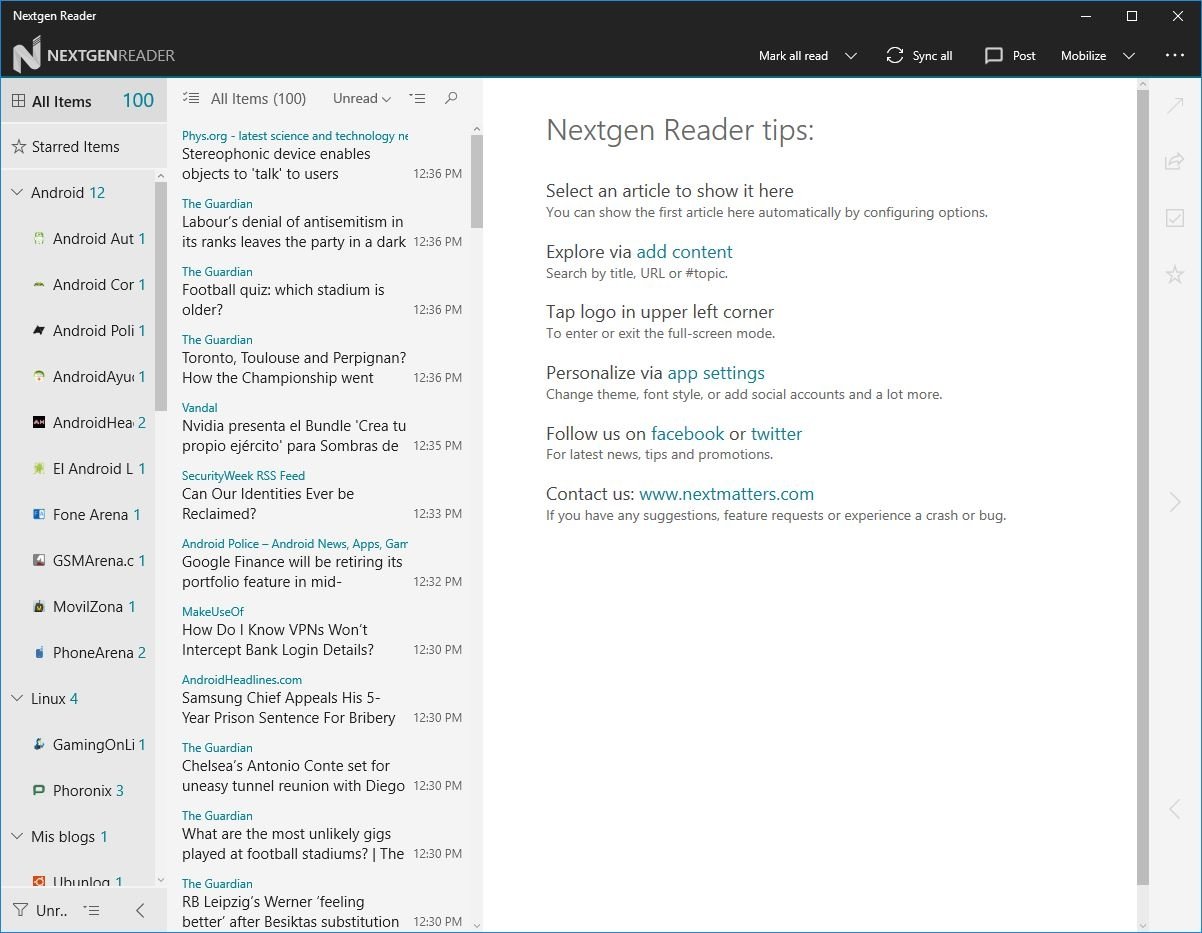Open the El Android L feed icon

(x=39, y=469)
